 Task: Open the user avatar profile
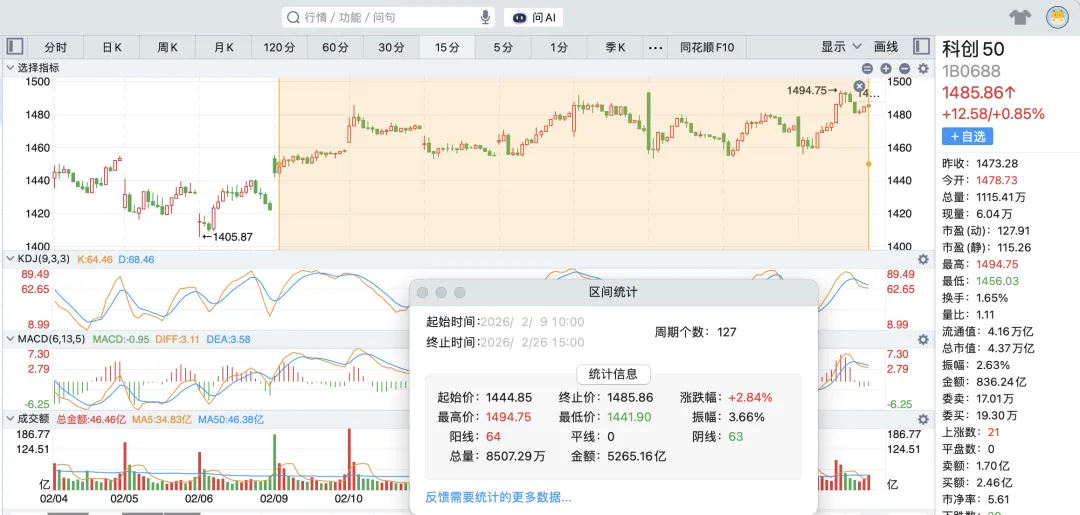pyautogui.click(x=1057, y=17)
